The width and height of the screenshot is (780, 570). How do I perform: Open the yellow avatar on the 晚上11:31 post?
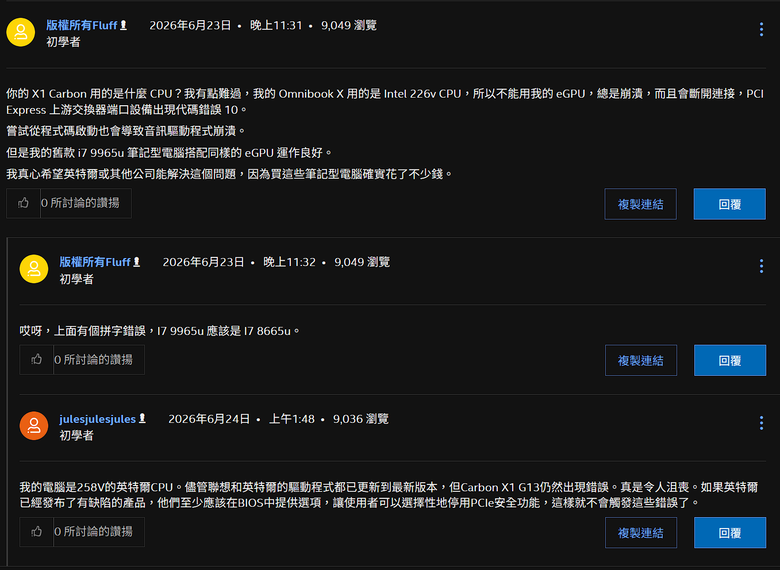20,32
